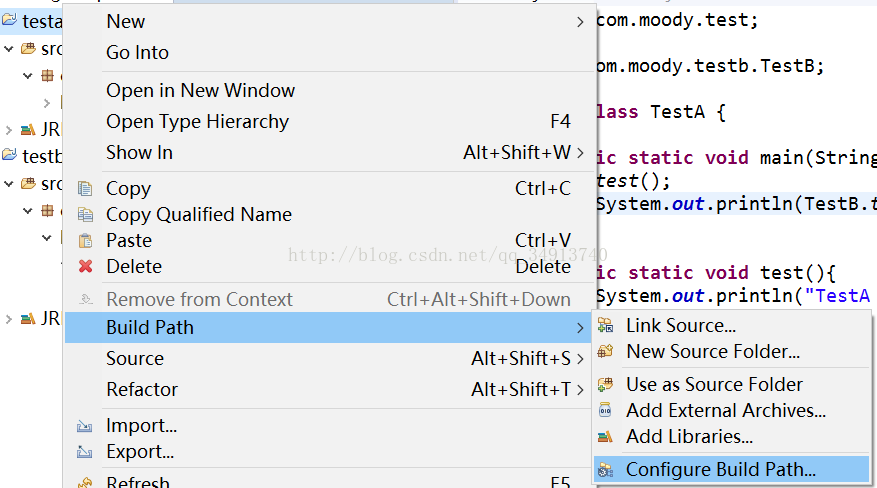Screen dimensions: 877x488
Task: Click the Add Libraries books icon
Action: pos(605,437)
